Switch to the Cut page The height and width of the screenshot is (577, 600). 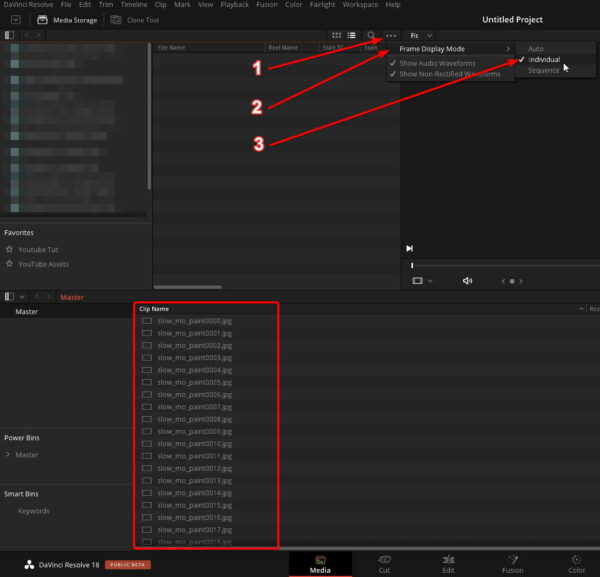384,564
